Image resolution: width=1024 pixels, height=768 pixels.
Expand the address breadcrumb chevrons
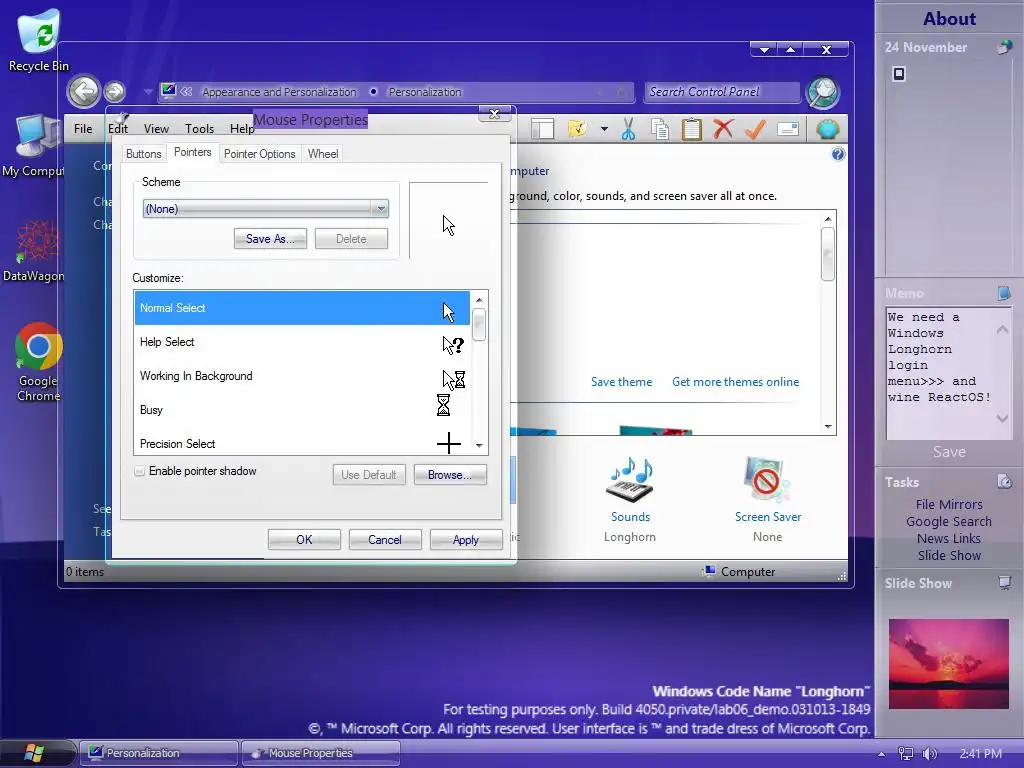187,92
